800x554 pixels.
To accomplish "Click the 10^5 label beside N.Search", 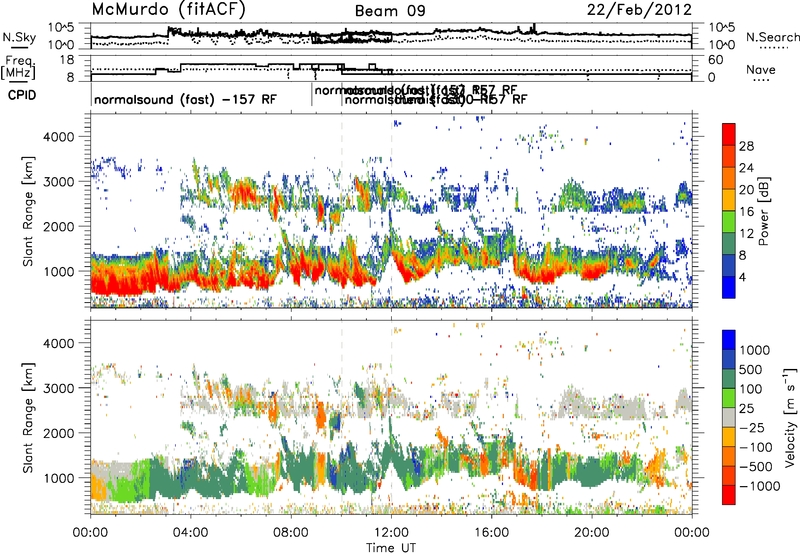I will click(722, 28).
